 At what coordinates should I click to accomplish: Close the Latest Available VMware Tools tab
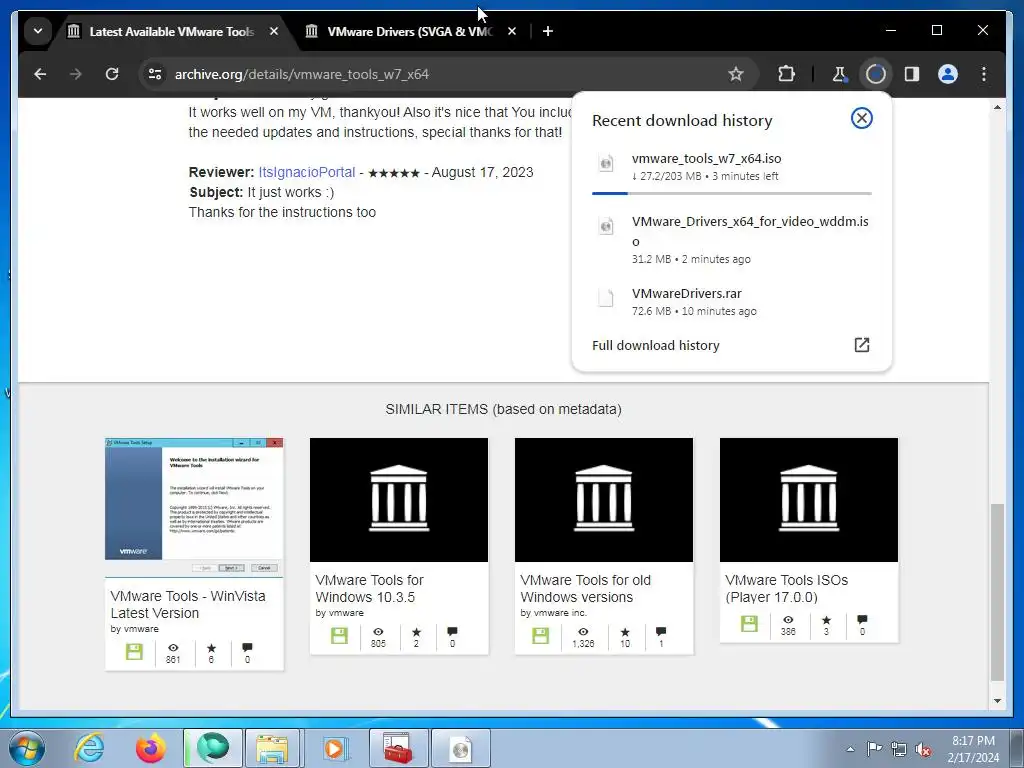[274, 31]
